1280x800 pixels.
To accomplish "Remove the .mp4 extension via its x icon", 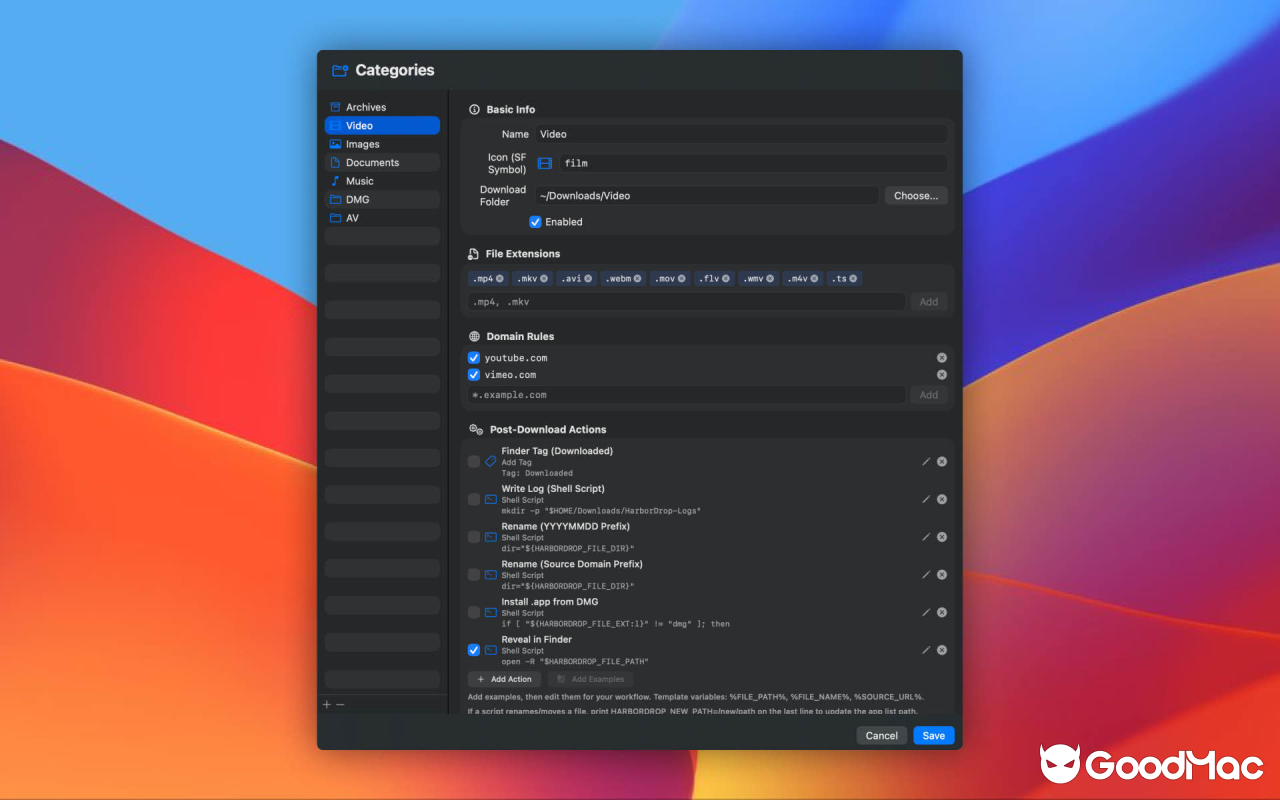I will pos(500,278).
